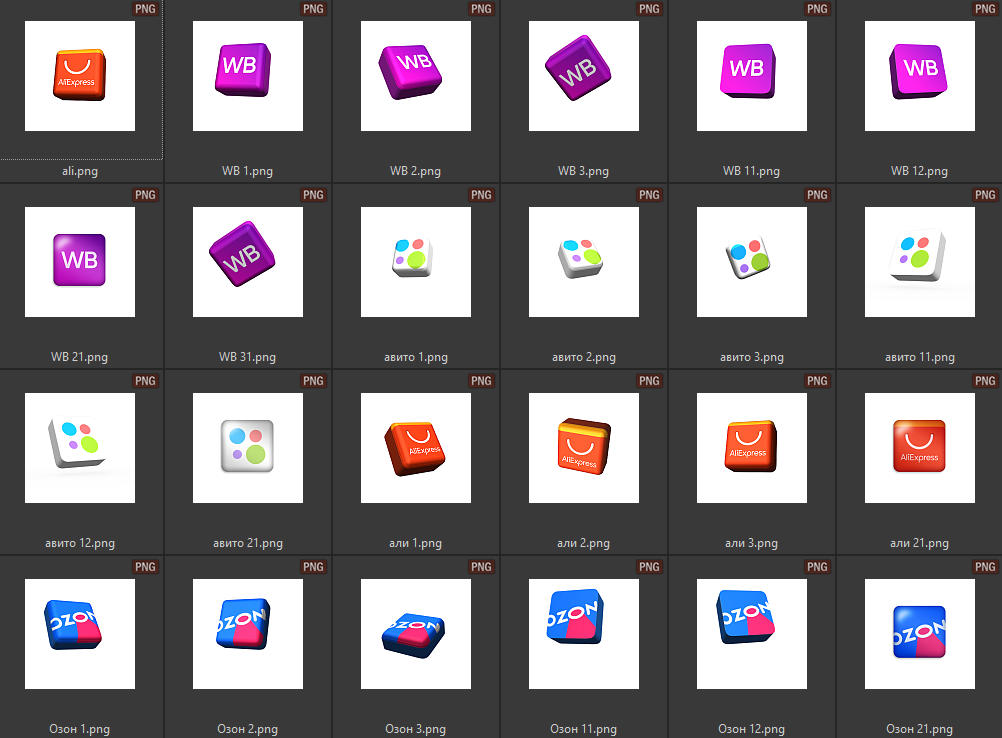Select the авито 12.png thumbnail image
Viewport: 1002px width, 738px height.
(x=80, y=448)
